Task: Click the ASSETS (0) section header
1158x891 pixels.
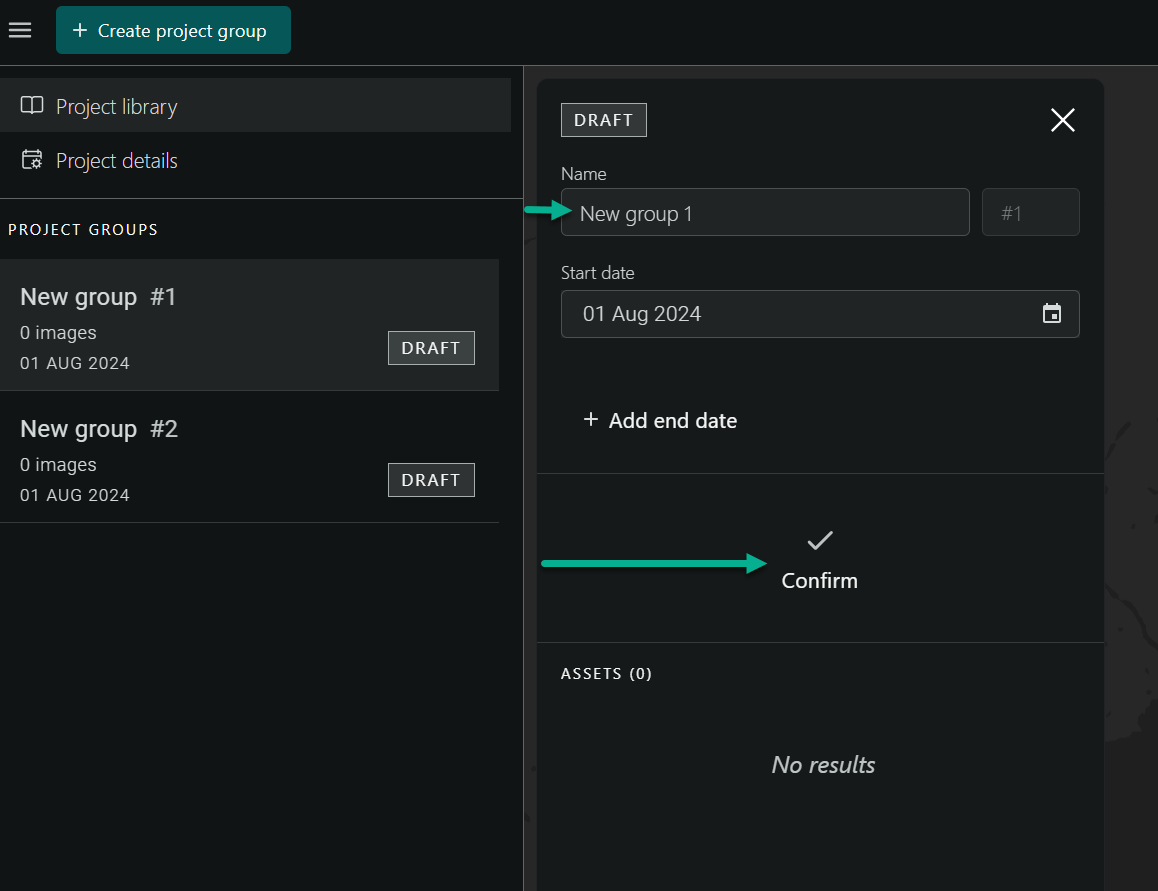Action: pyautogui.click(x=606, y=674)
